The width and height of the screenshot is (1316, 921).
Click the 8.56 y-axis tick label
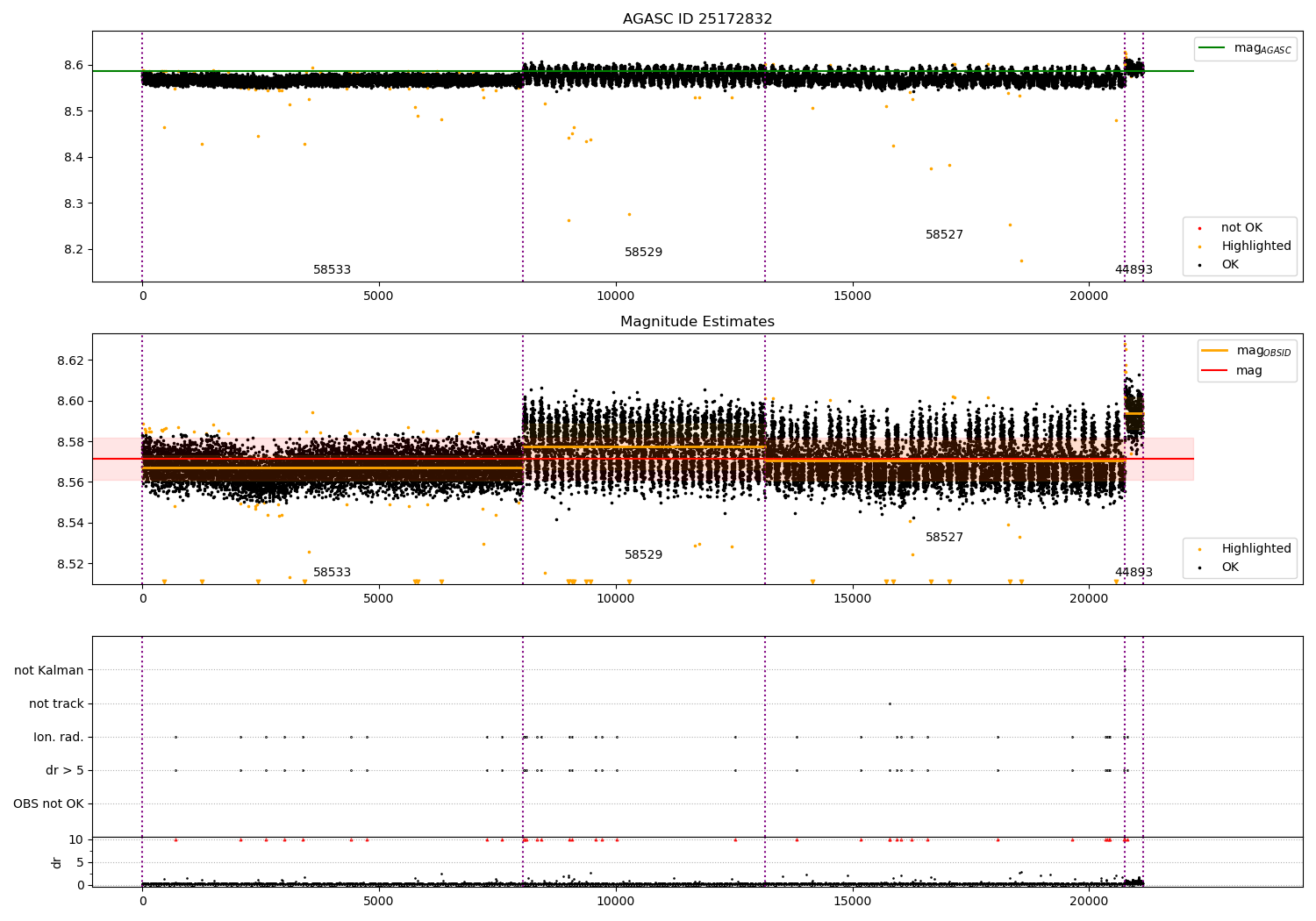coord(69,483)
